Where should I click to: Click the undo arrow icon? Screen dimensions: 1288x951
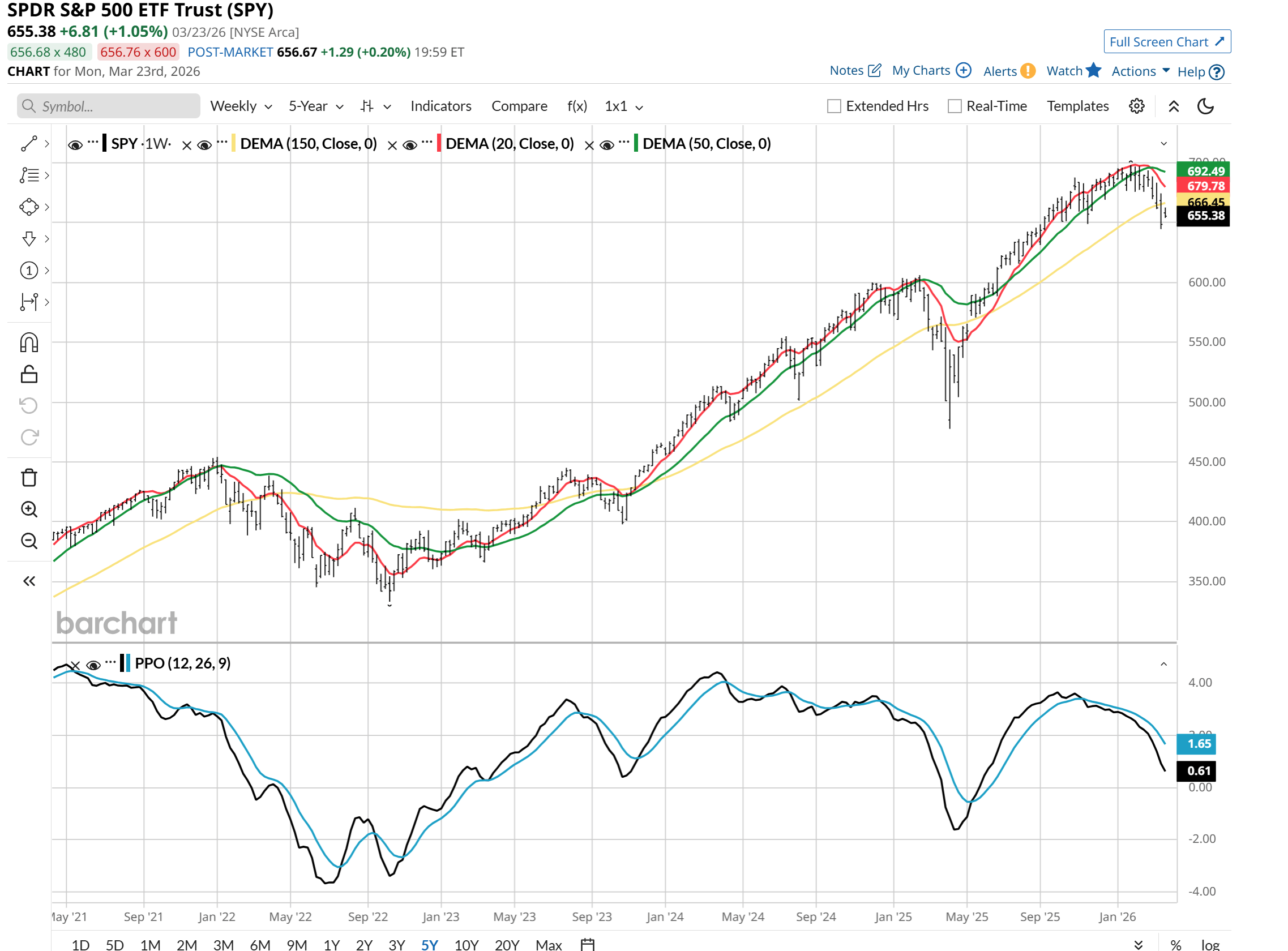point(29,406)
